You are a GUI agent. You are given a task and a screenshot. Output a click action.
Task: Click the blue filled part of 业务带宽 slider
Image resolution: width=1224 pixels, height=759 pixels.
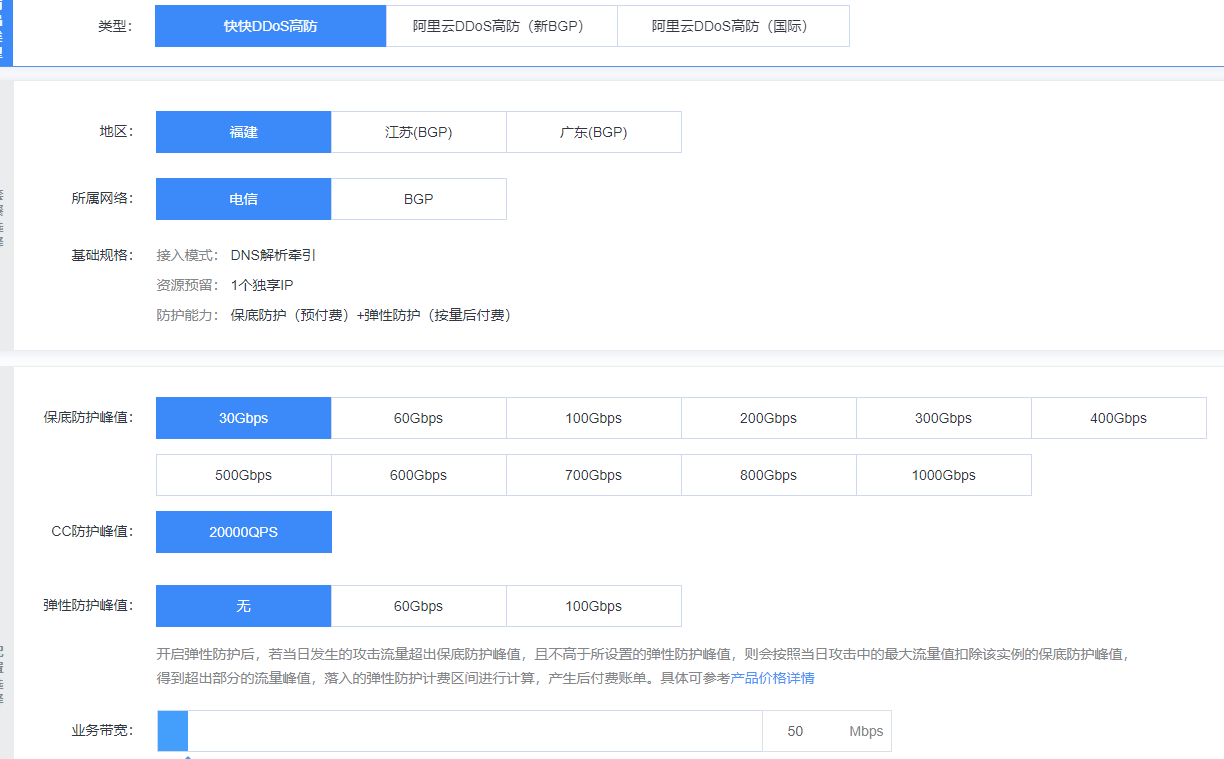pos(173,731)
